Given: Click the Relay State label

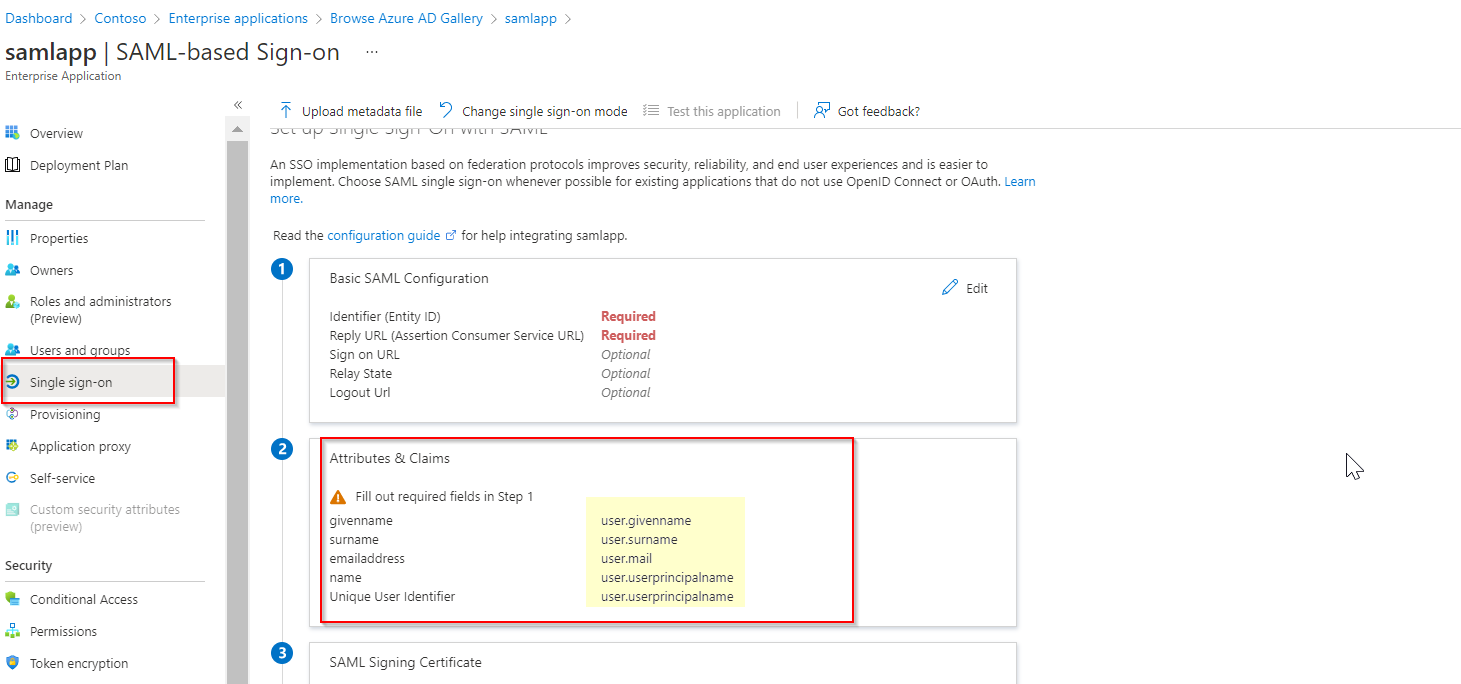Looking at the screenshot, I should [x=361, y=373].
